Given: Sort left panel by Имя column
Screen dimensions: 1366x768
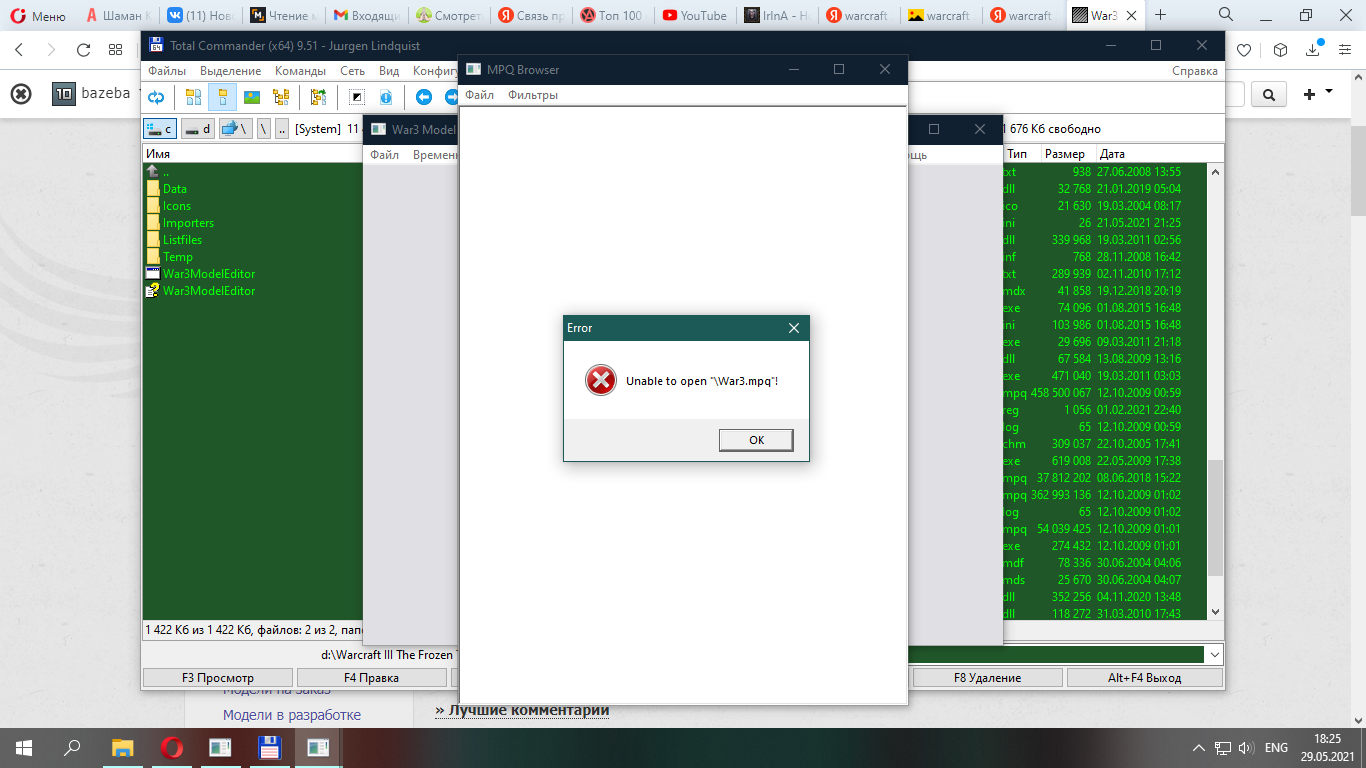Looking at the screenshot, I should click(158, 154).
